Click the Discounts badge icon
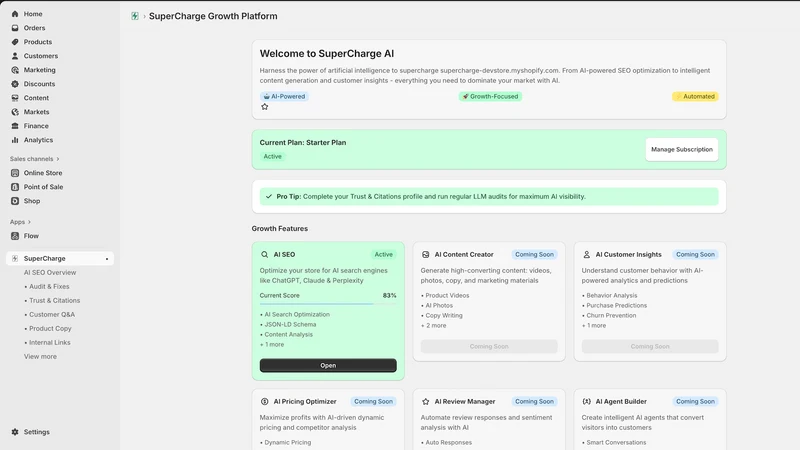Screen dimensions: 800x450 [15, 84]
